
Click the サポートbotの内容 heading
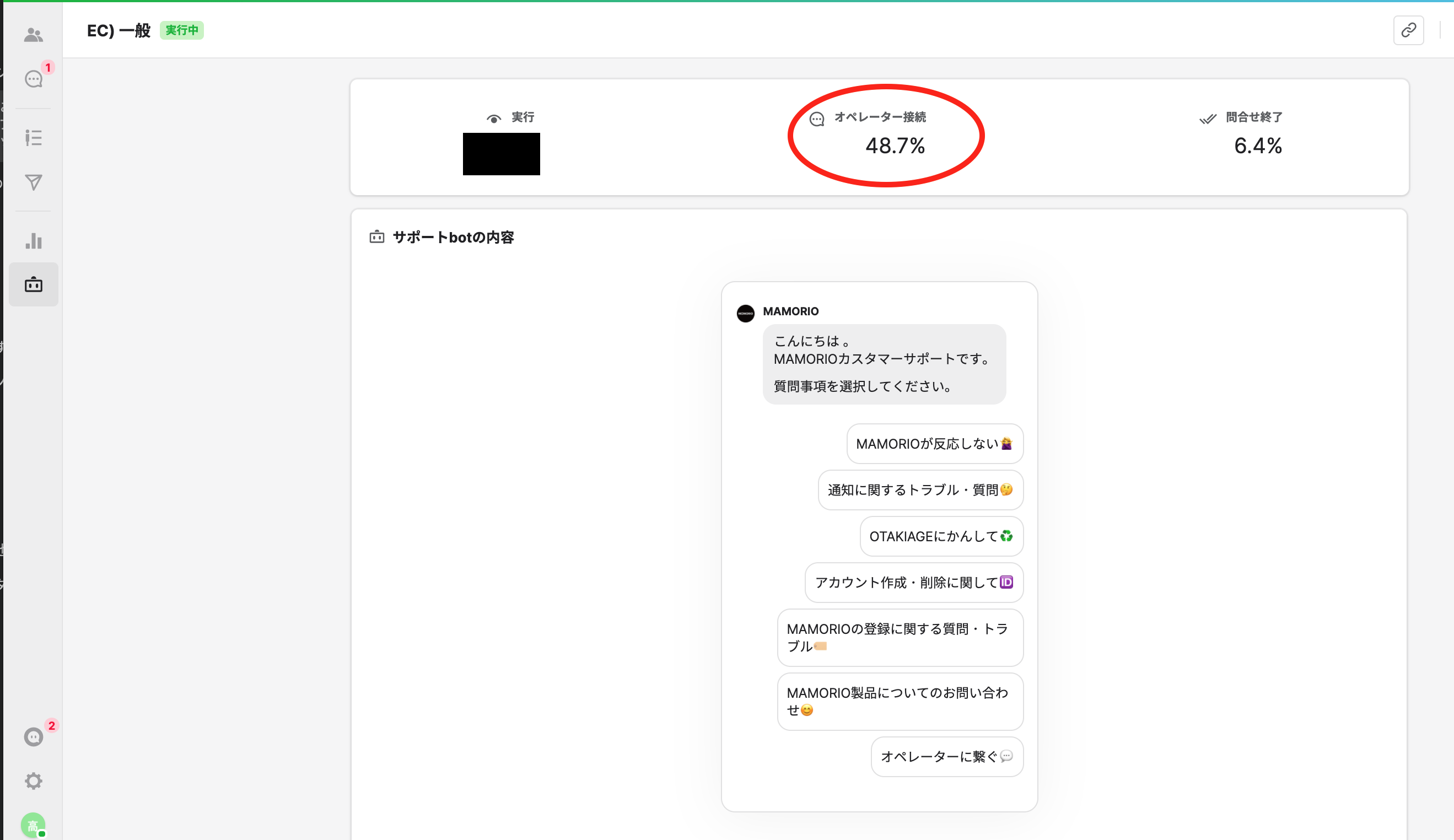(453, 237)
